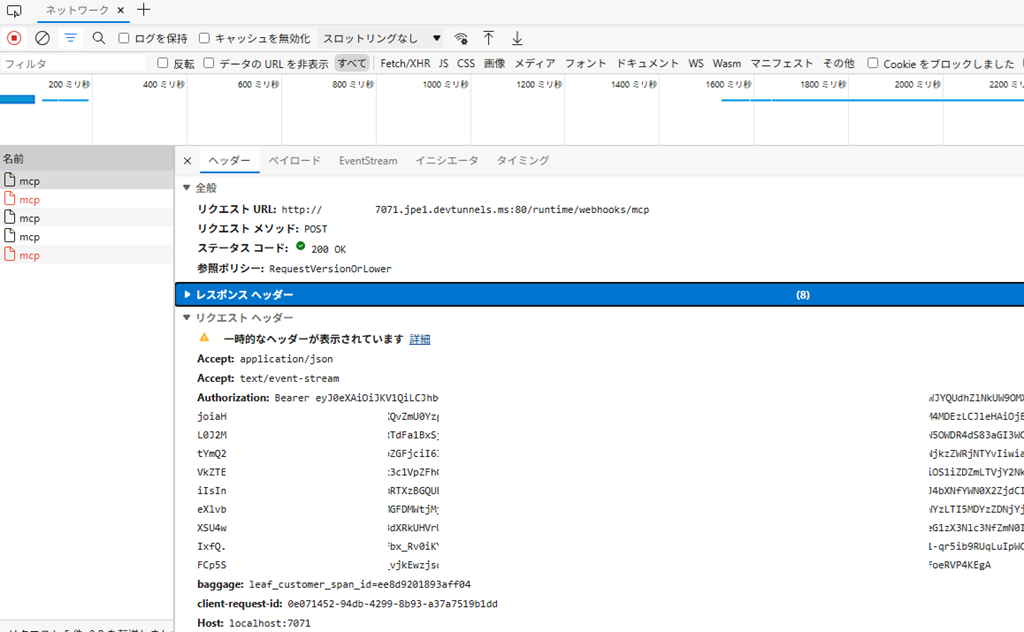Close the request details pane
Viewport: 1024px width, 632px height.
click(x=187, y=161)
